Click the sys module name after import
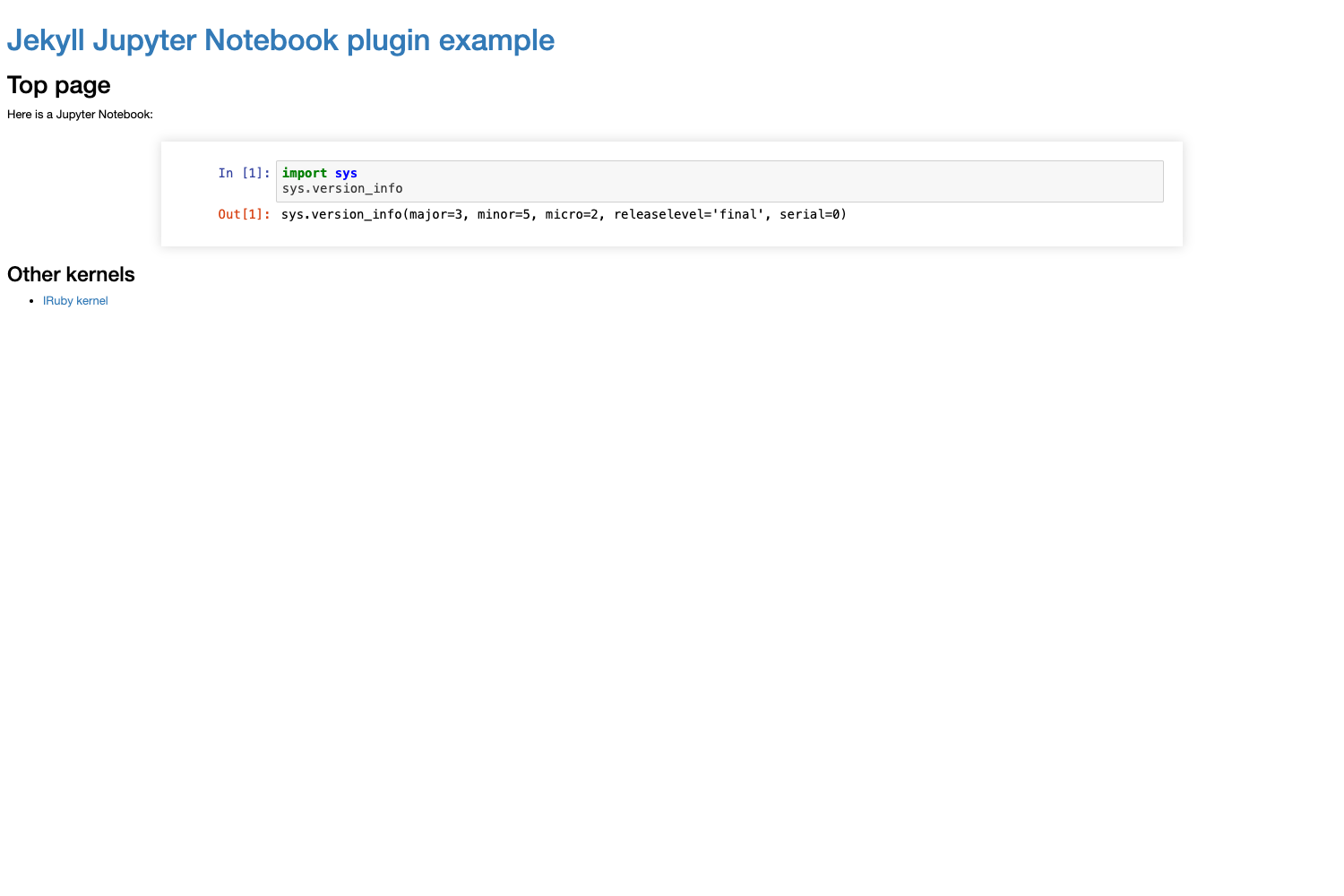This screenshot has width=1344, height=896. [x=347, y=173]
